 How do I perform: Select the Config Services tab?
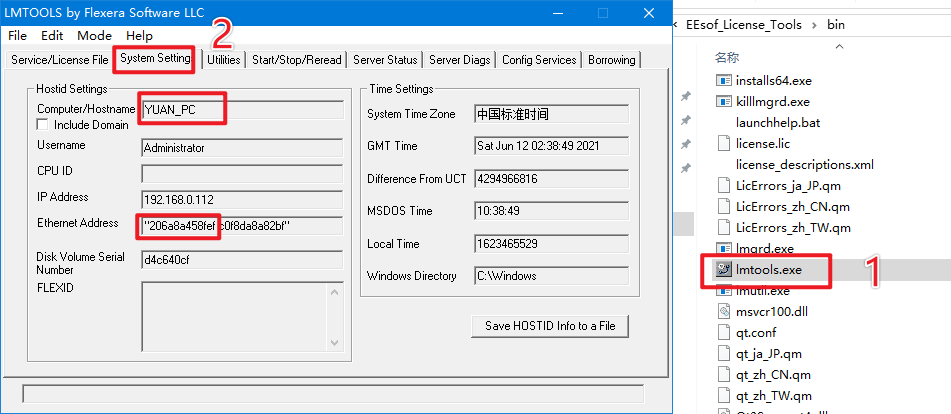539,59
